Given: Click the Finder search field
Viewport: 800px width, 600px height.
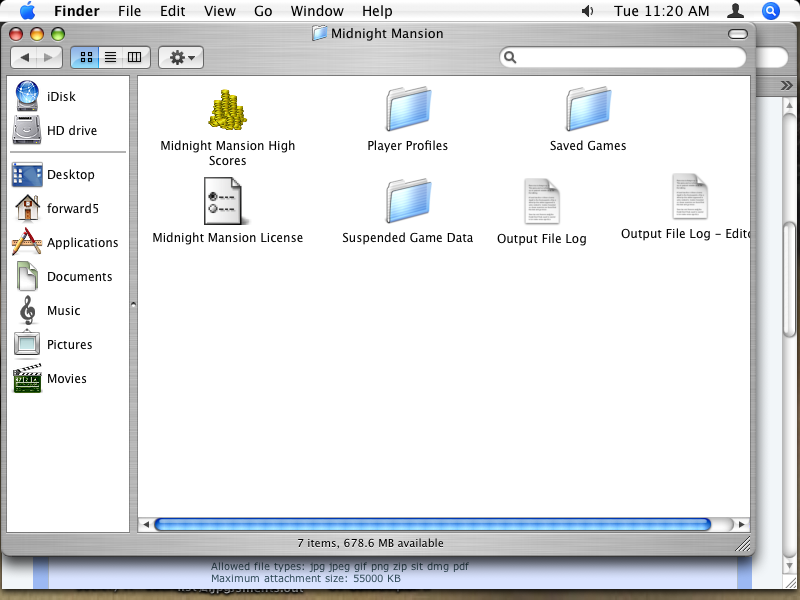Looking at the screenshot, I should (x=625, y=58).
